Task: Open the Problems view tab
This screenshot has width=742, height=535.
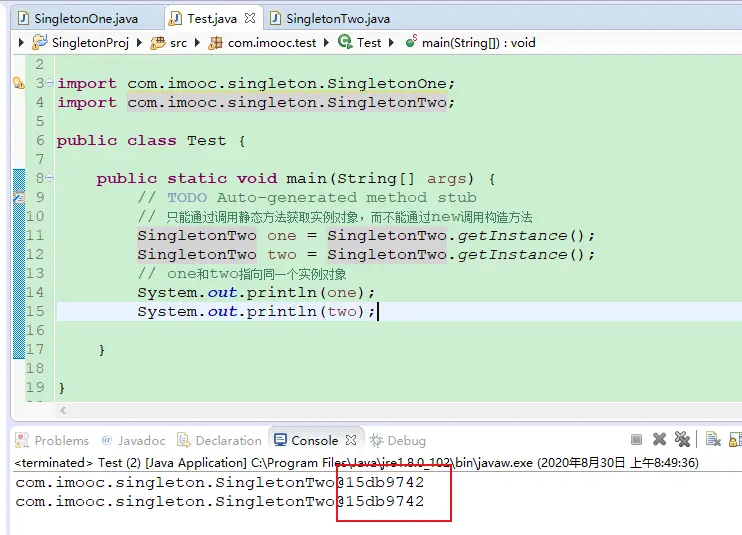Action: coord(52,440)
